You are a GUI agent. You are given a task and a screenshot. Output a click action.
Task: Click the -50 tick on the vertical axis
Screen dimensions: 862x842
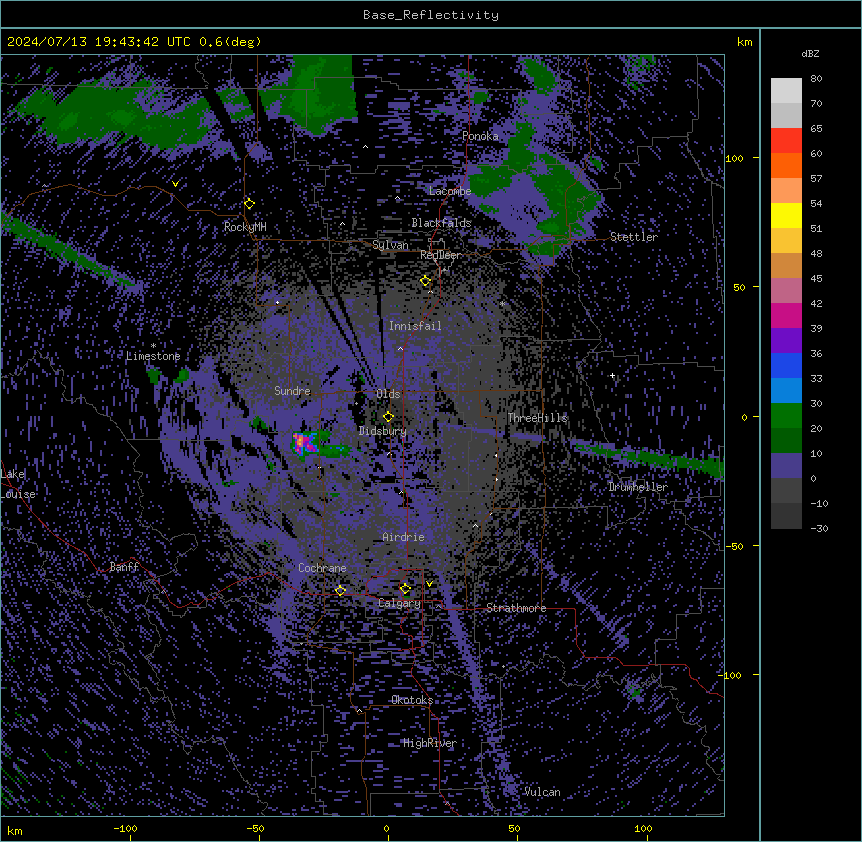pos(734,546)
